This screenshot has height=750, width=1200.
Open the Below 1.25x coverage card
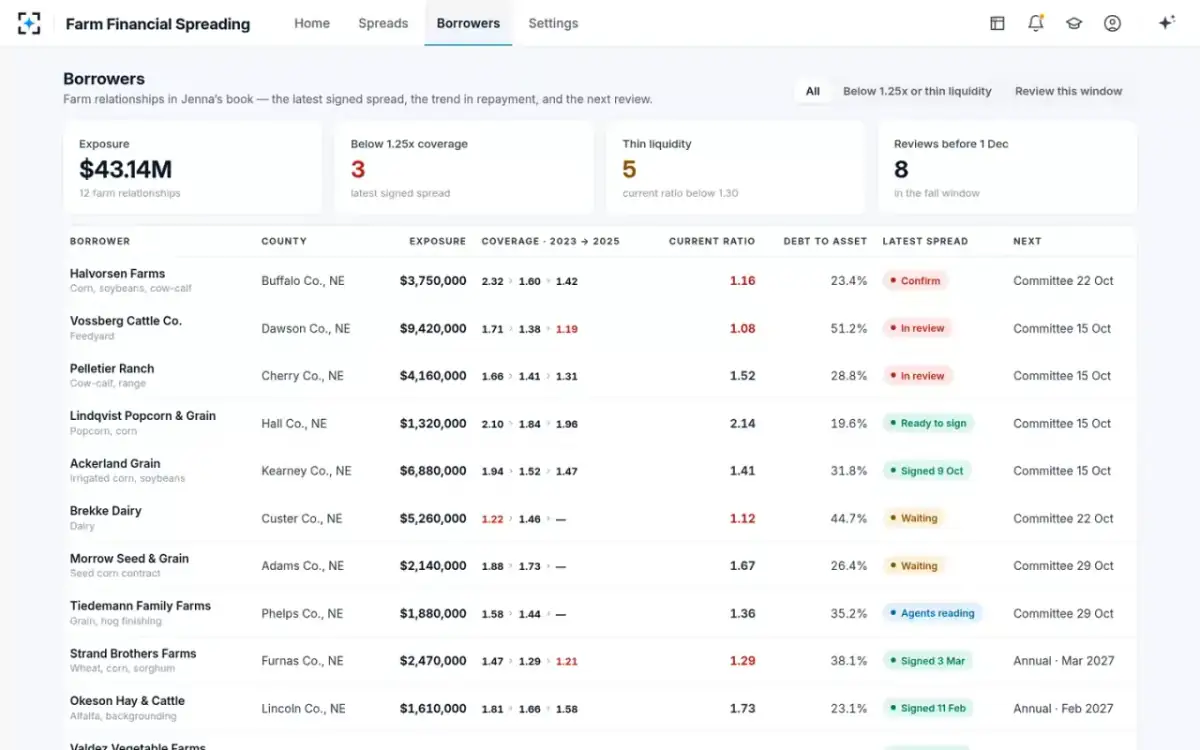[464, 168]
